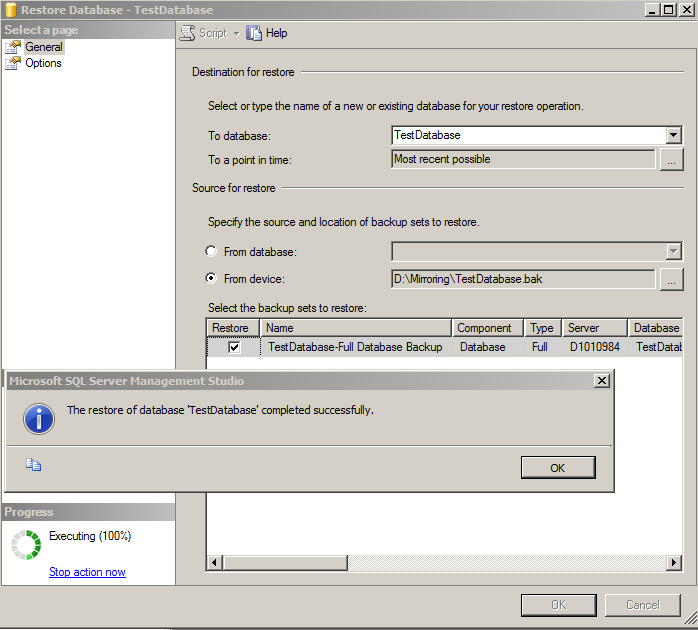This screenshot has width=698, height=630.
Task: Expand the From database dropdown
Action: click(674, 251)
